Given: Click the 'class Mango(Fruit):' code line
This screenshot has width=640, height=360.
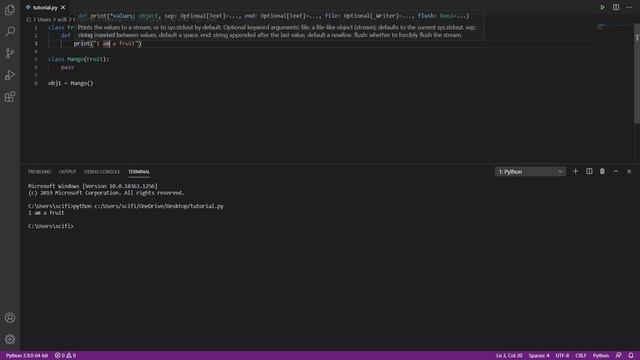Looking at the screenshot, I should pos(78,59).
